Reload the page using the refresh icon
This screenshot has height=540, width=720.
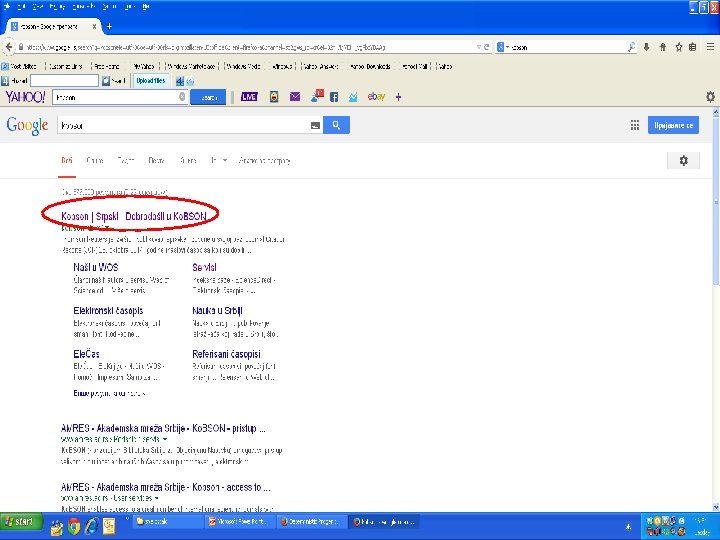486,47
